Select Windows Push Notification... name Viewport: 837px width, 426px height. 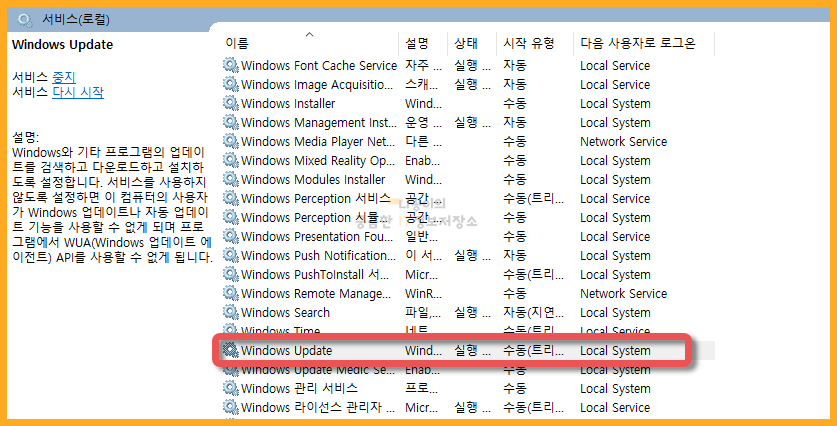tap(319, 256)
